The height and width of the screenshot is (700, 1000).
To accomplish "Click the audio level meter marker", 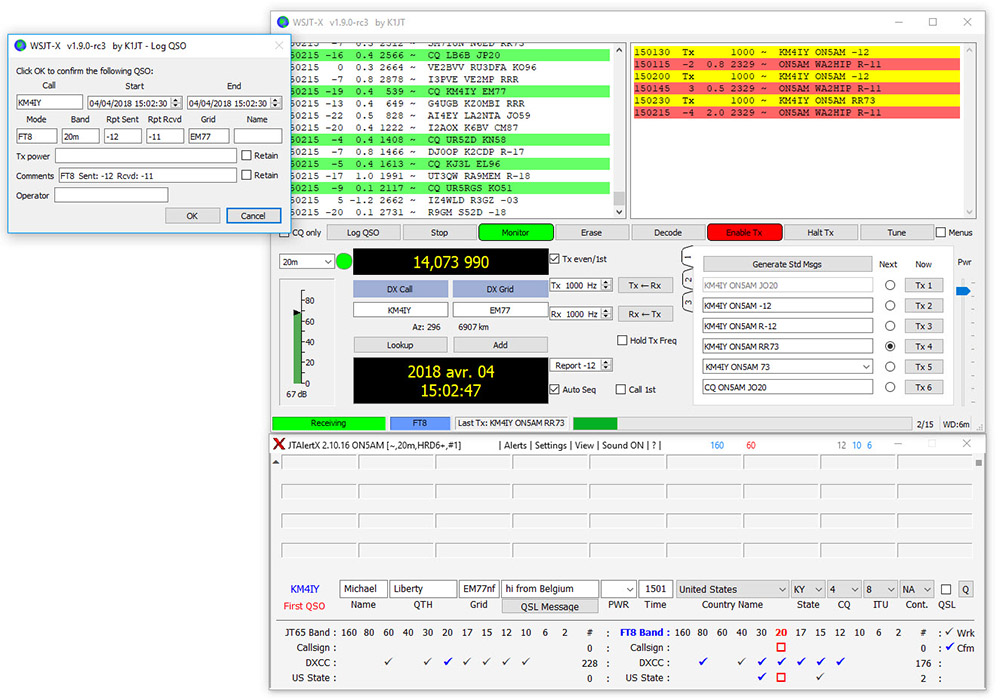I will [297, 312].
